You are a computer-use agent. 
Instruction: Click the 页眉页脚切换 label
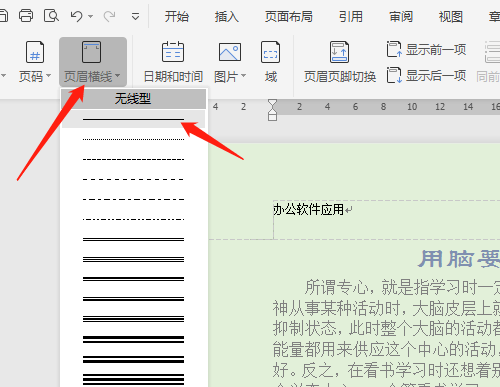click(340, 77)
